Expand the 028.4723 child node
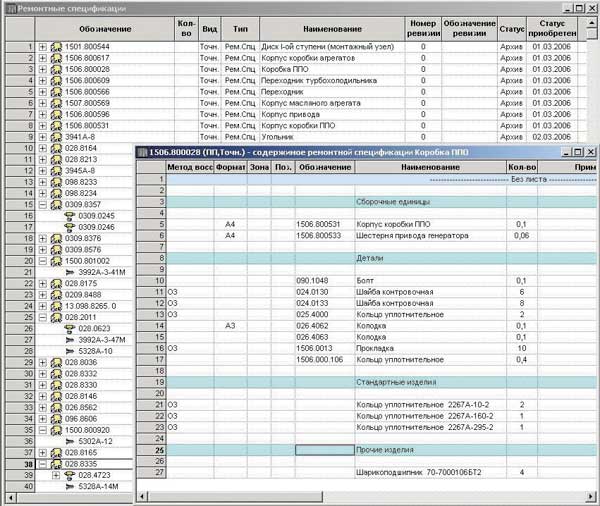Viewport: 600px width, 506px height. tap(56, 475)
